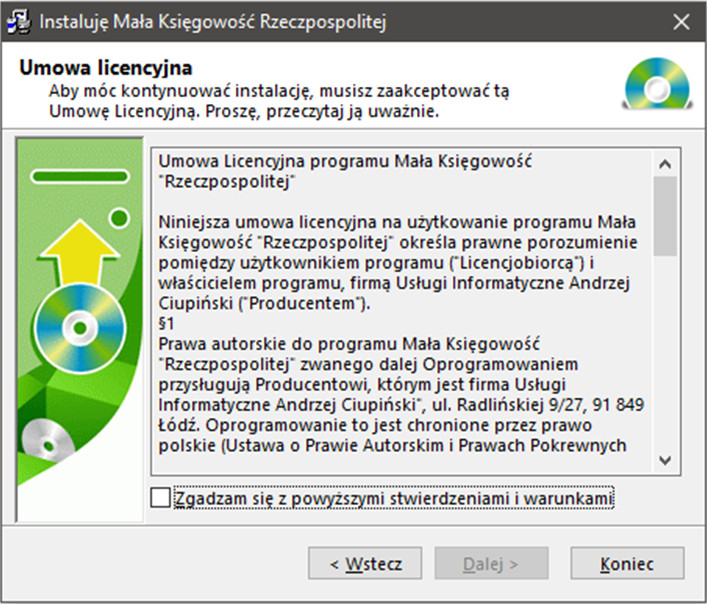Viewport: 707px width, 604px height.
Task: Click the large green CD in the banner
Action: (x=76, y=324)
